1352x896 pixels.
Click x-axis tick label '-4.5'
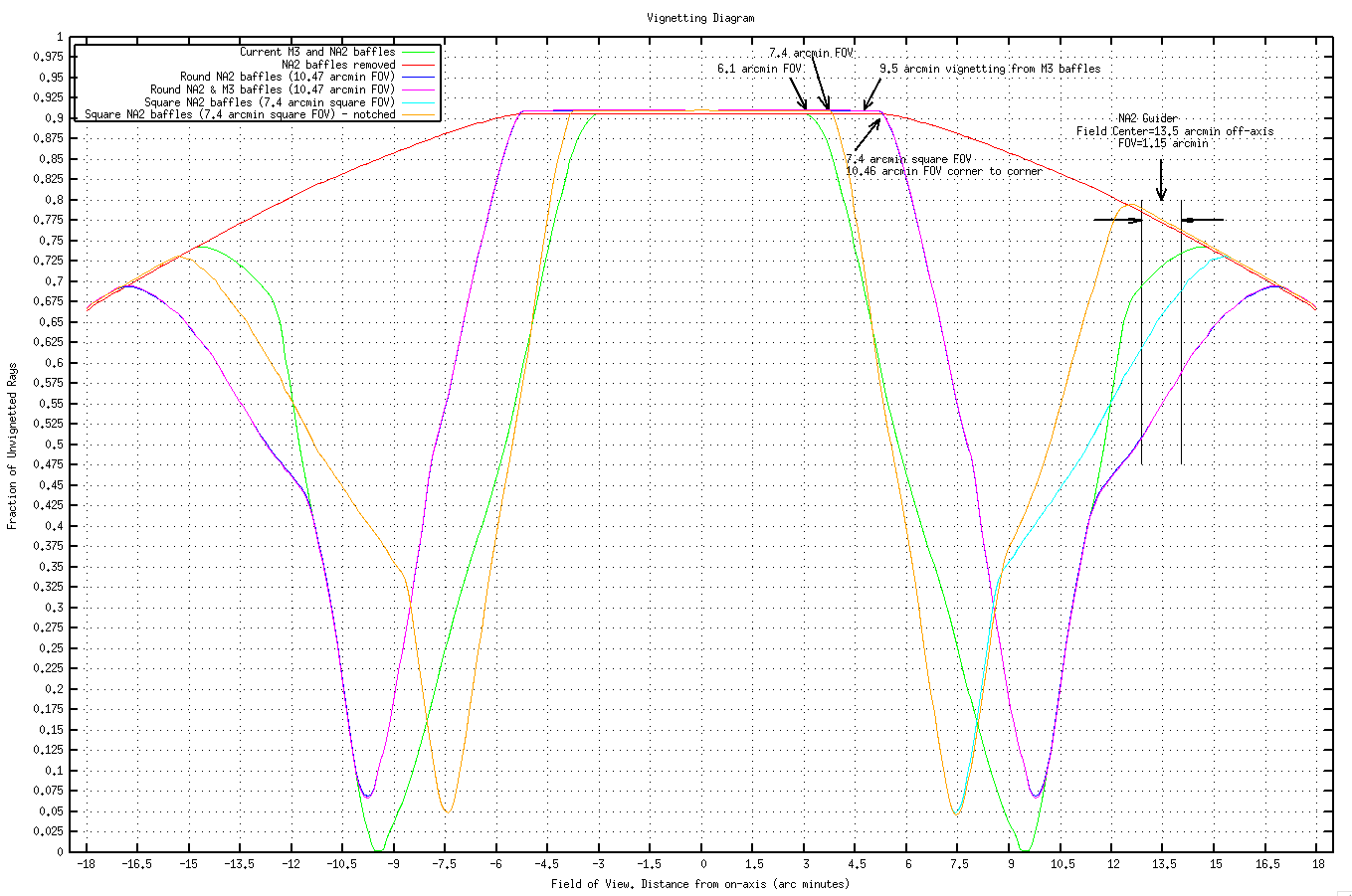click(x=546, y=865)
